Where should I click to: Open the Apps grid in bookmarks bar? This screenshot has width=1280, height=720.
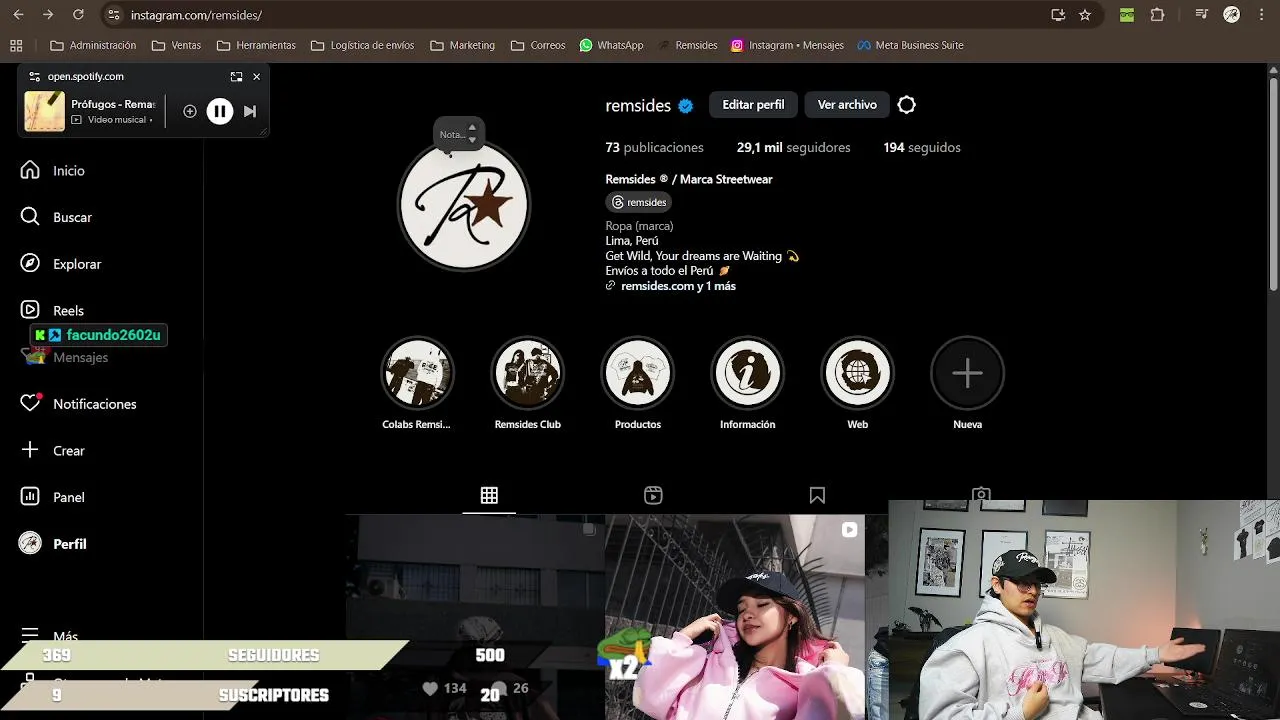16,45
